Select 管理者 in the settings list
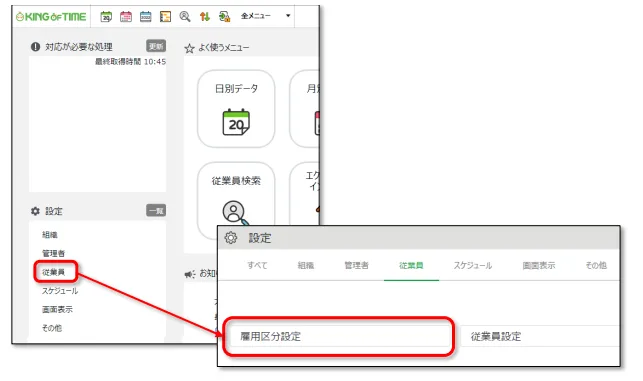 53,253
